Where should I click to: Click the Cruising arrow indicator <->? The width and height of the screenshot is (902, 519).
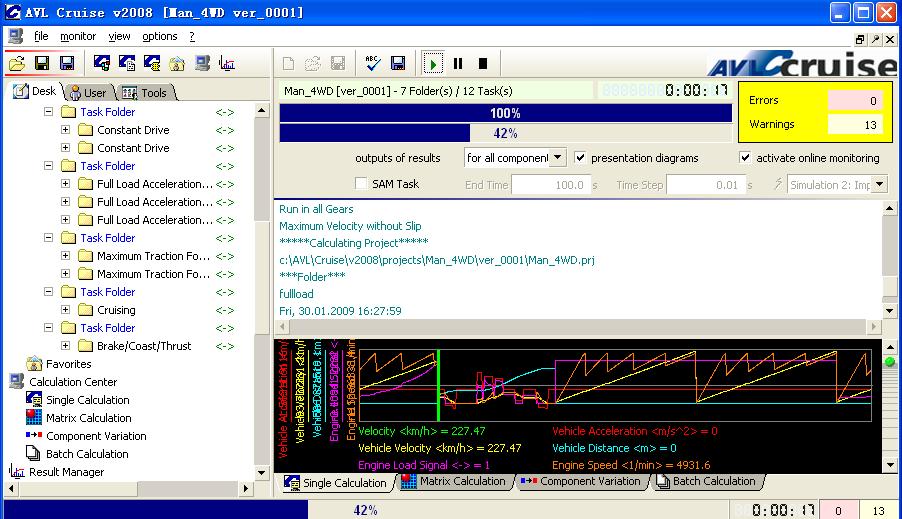[x=225, y=310]
